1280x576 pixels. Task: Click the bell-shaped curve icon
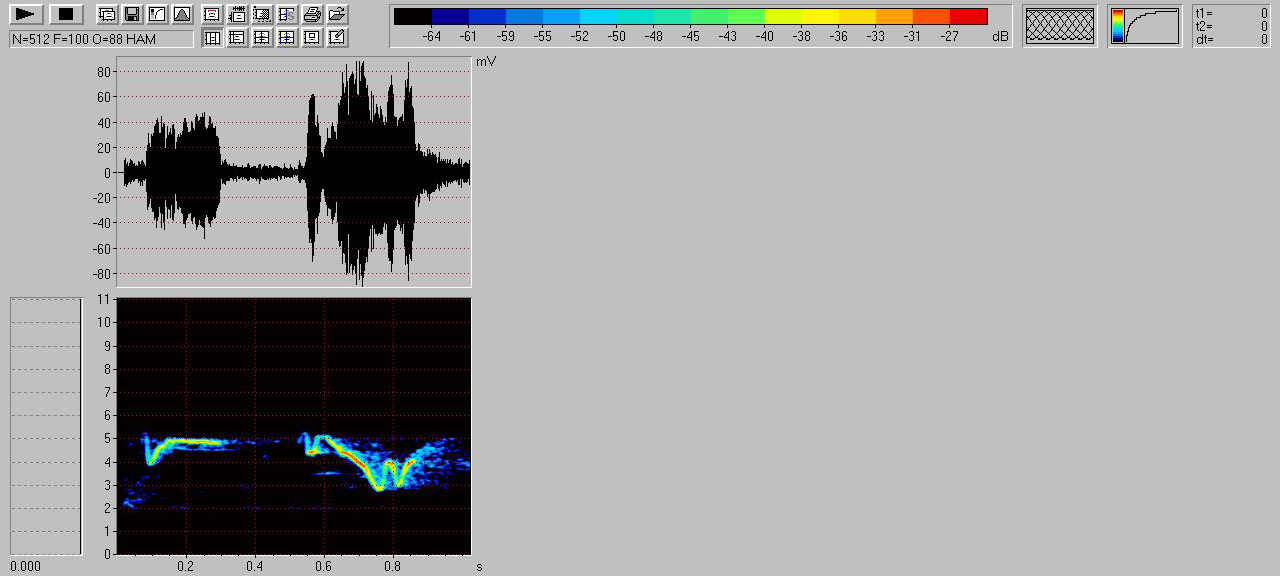[x=181, y=14]
